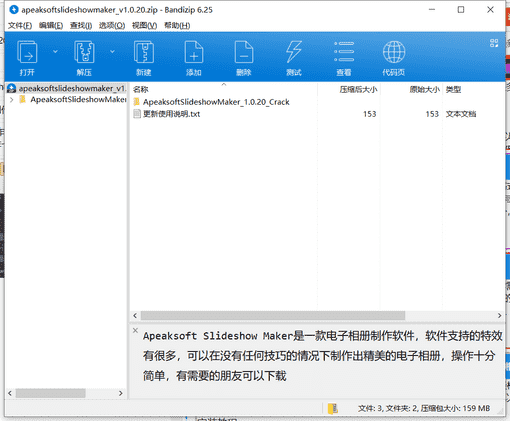Click the original size 153 cell

pyautogui.click(x=432, y=114)
